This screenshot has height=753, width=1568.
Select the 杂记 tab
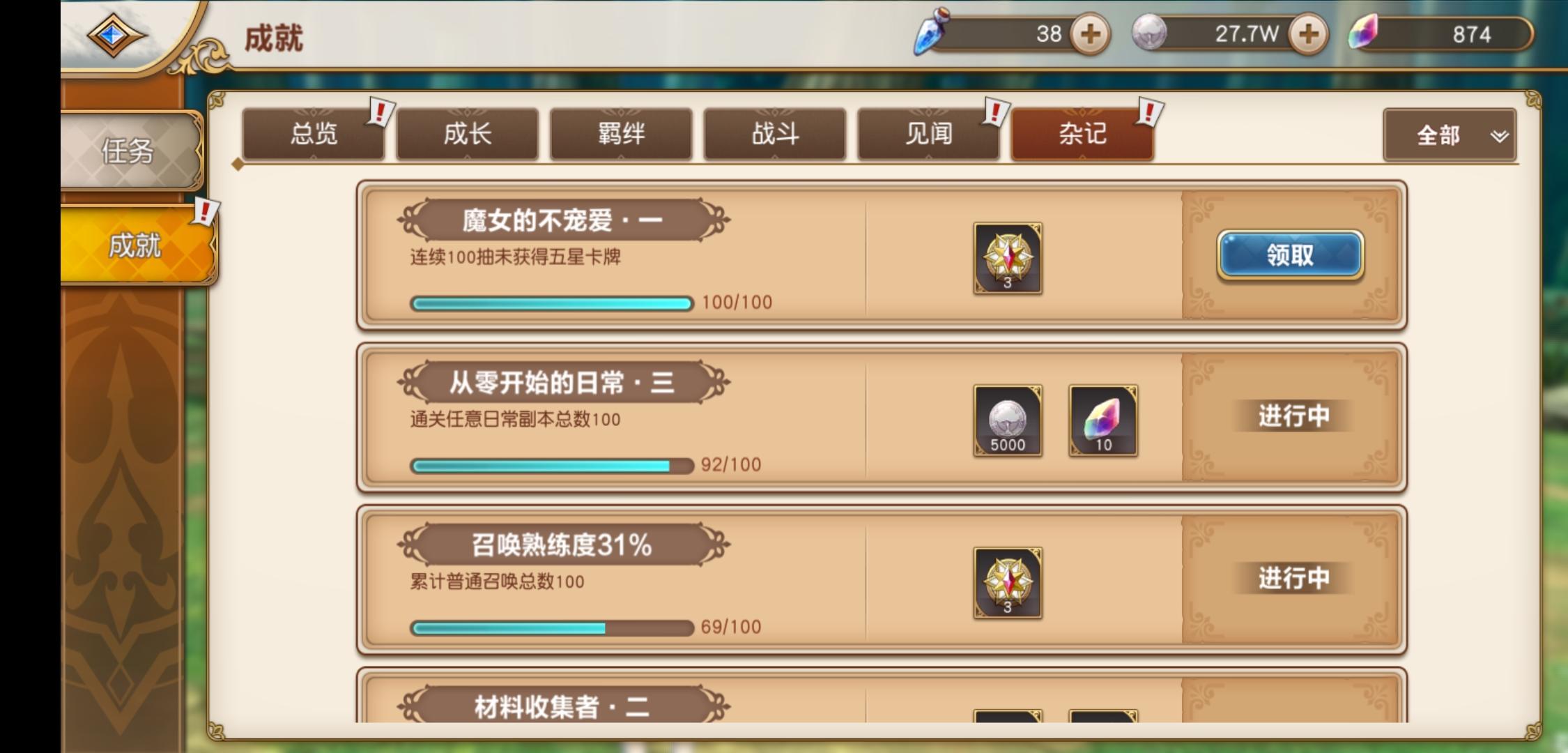pos(1082,134)
